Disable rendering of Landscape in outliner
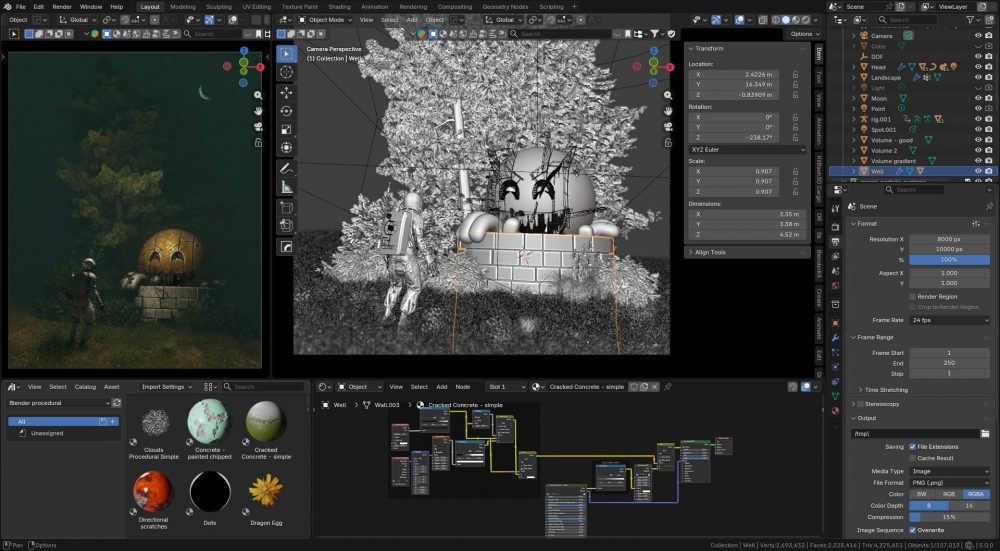This screenshot has height=551, width=1000. point(989,77)
